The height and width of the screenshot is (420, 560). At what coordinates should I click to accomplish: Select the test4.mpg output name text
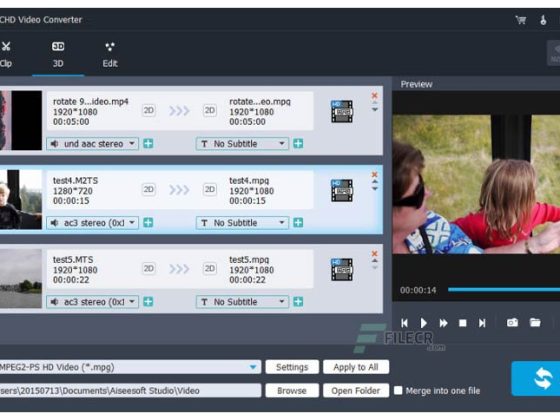pos(249,181)
